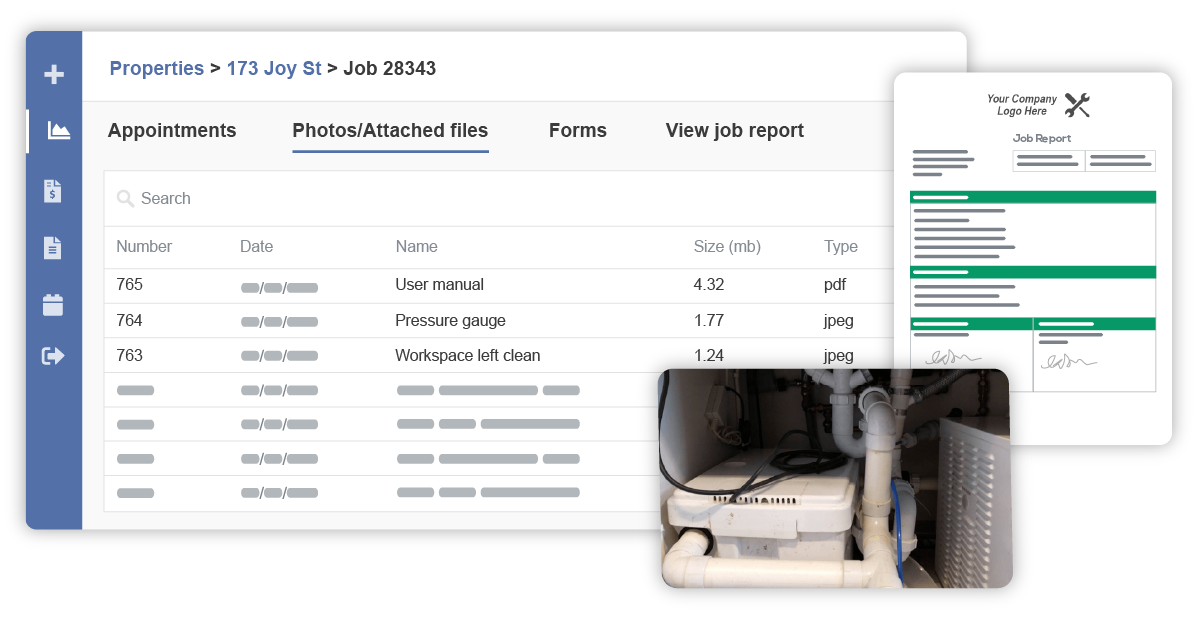Click inside the Search field

300,198
